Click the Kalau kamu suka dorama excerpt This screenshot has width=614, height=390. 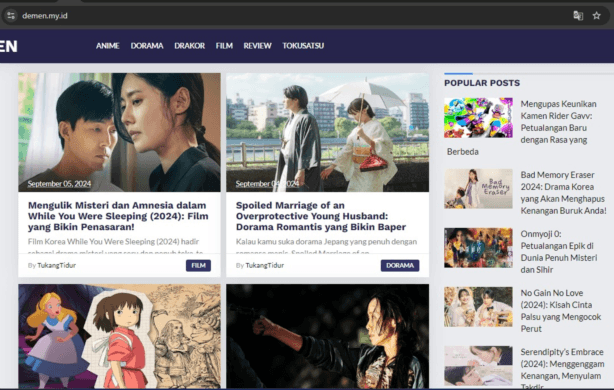pos(326,247)
